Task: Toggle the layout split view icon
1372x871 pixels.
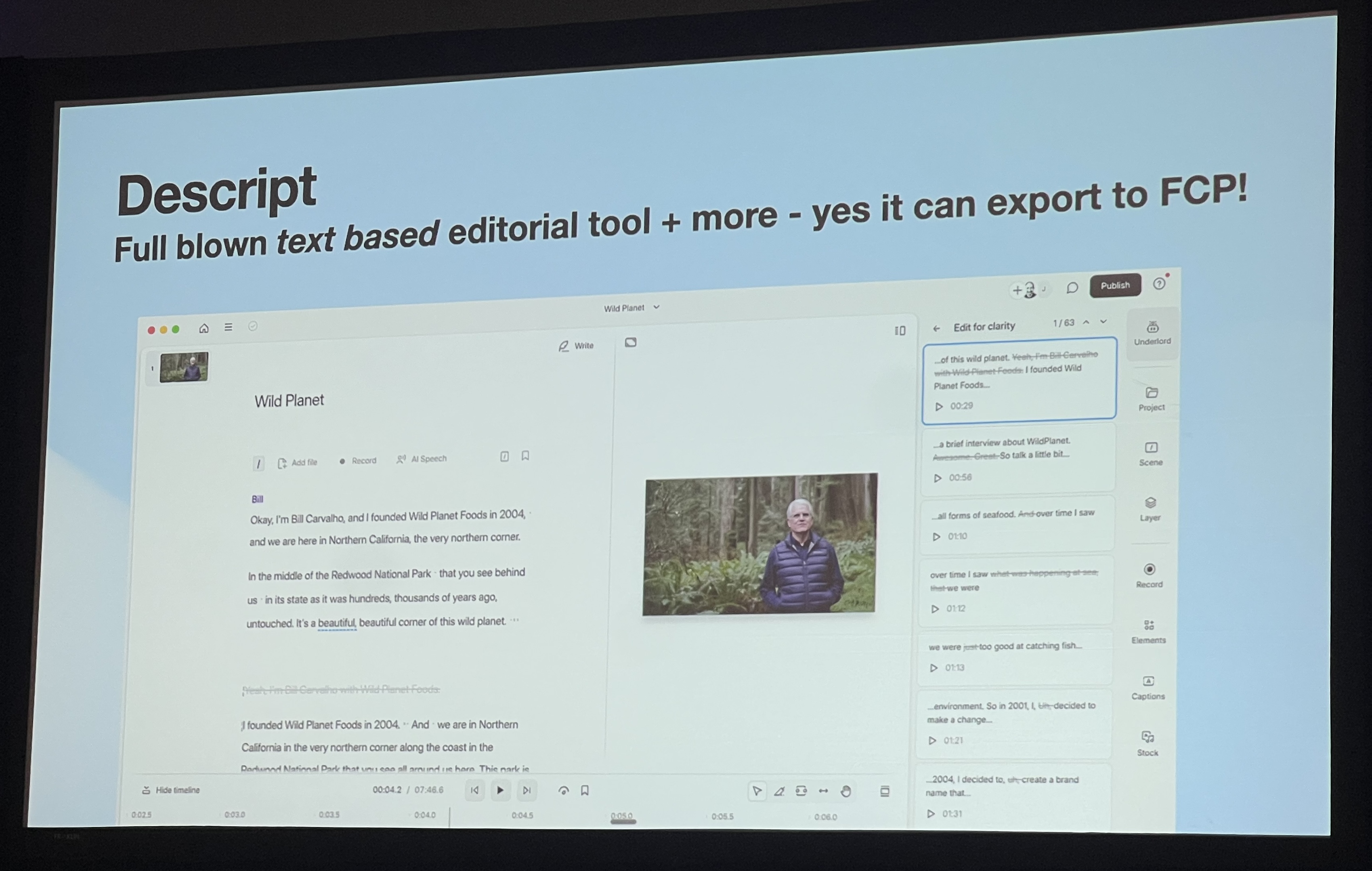Action: click(x=900, y=331)
